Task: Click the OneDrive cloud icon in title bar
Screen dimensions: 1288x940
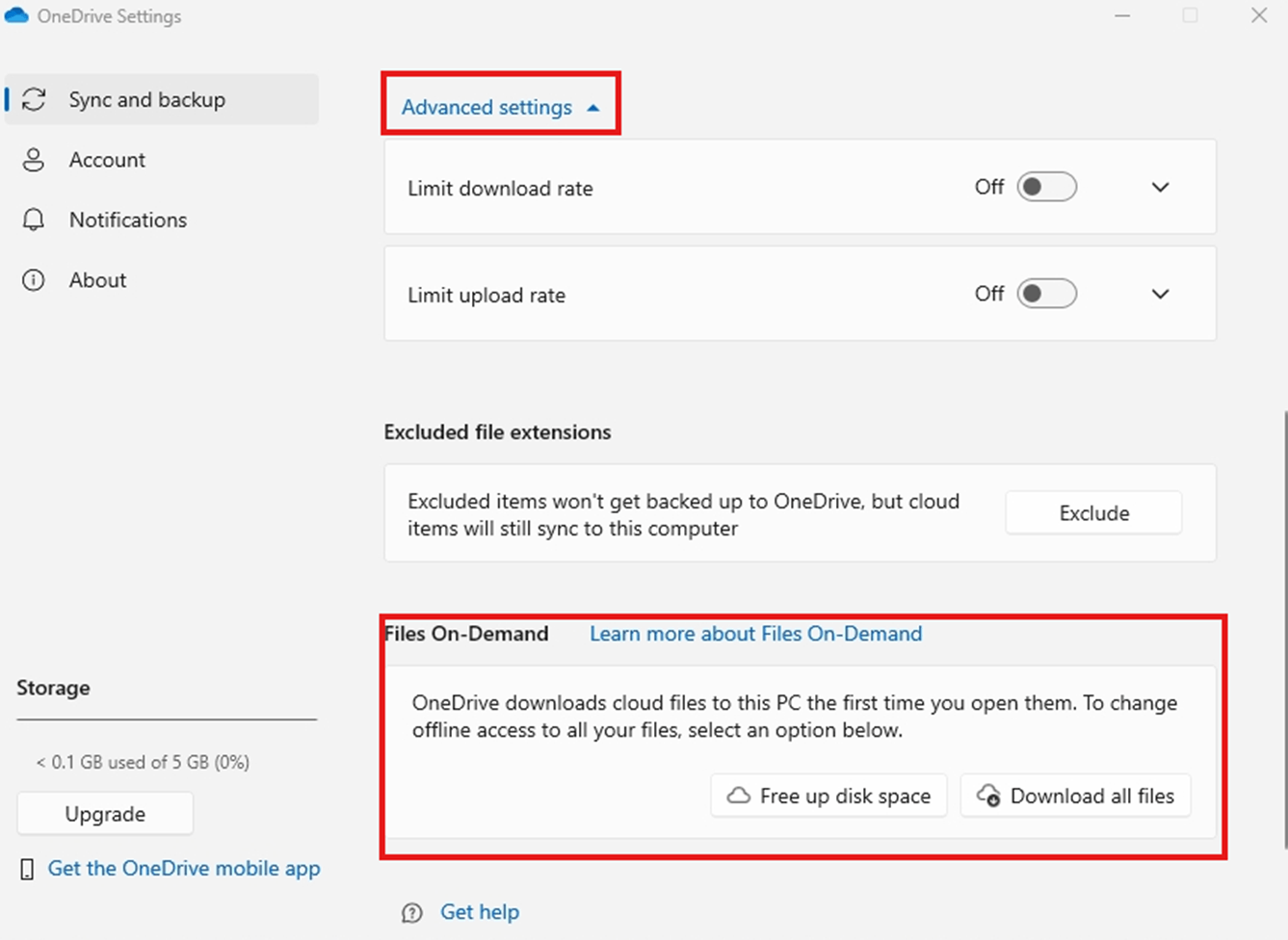Action: tap(16, 15)
